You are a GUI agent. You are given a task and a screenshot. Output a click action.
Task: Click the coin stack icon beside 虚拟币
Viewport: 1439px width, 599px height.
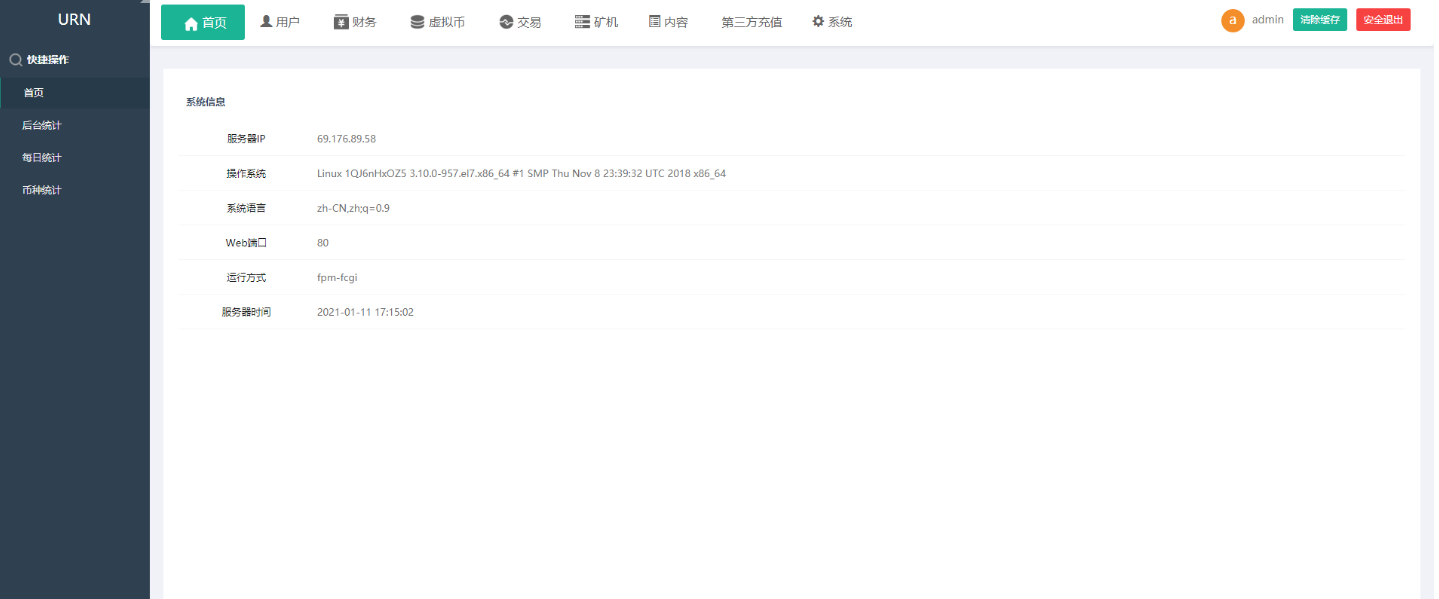point(417,22)
